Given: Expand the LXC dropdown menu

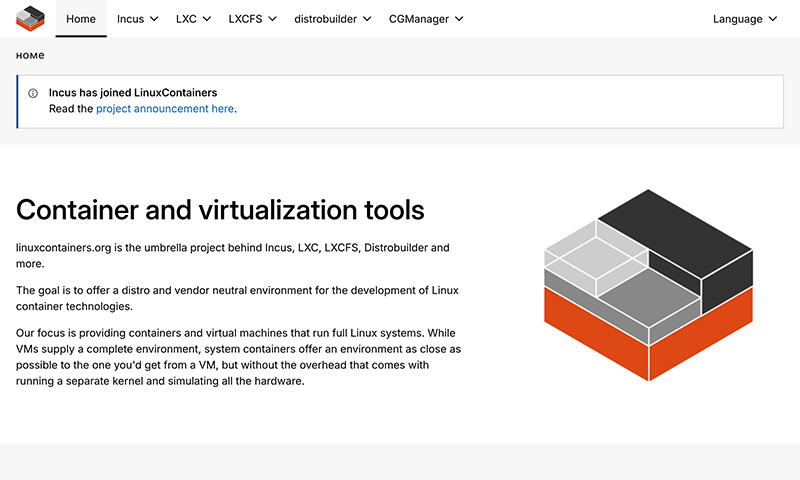Looking at the screenshot, I should (x=193, y=19).
